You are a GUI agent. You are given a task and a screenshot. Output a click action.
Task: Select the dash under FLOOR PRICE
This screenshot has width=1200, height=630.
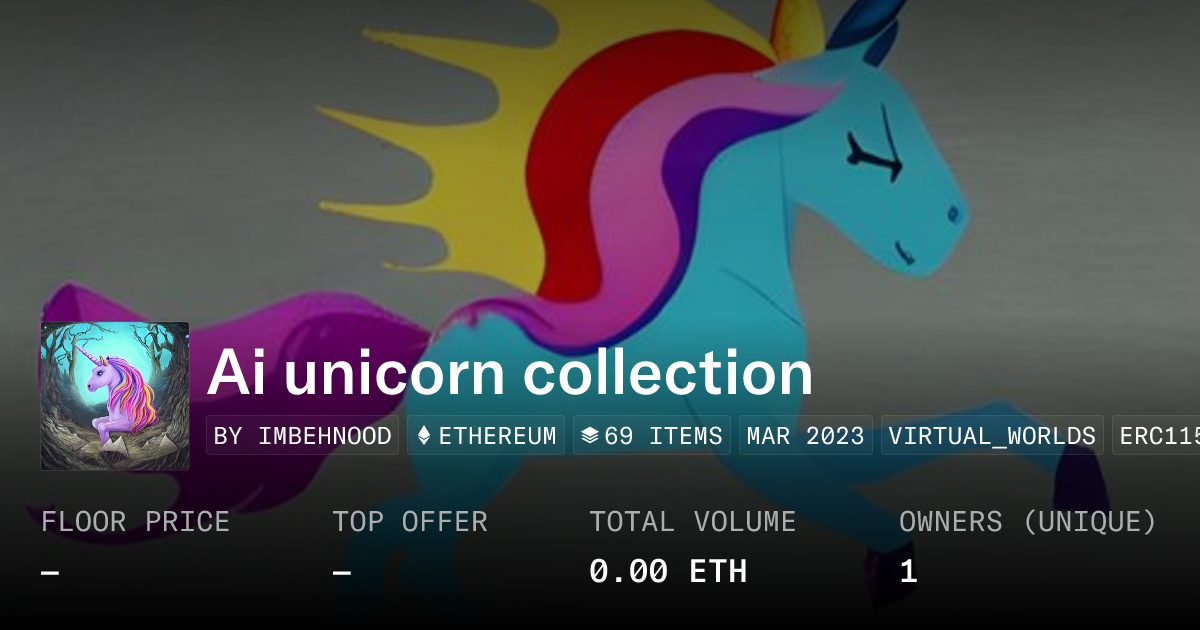pyautogui.click(x=50, y=572)
